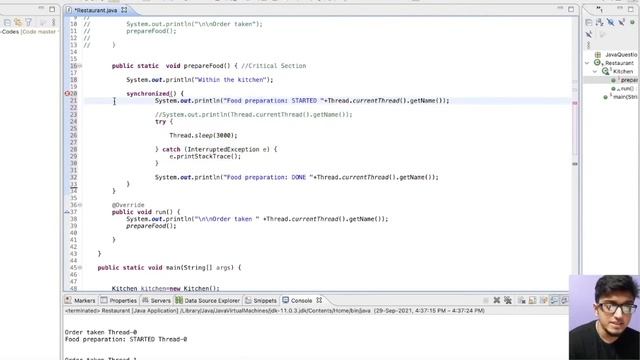Minimize the Package Explorer panel
This screenshot has height=360, width=640.
41,8
